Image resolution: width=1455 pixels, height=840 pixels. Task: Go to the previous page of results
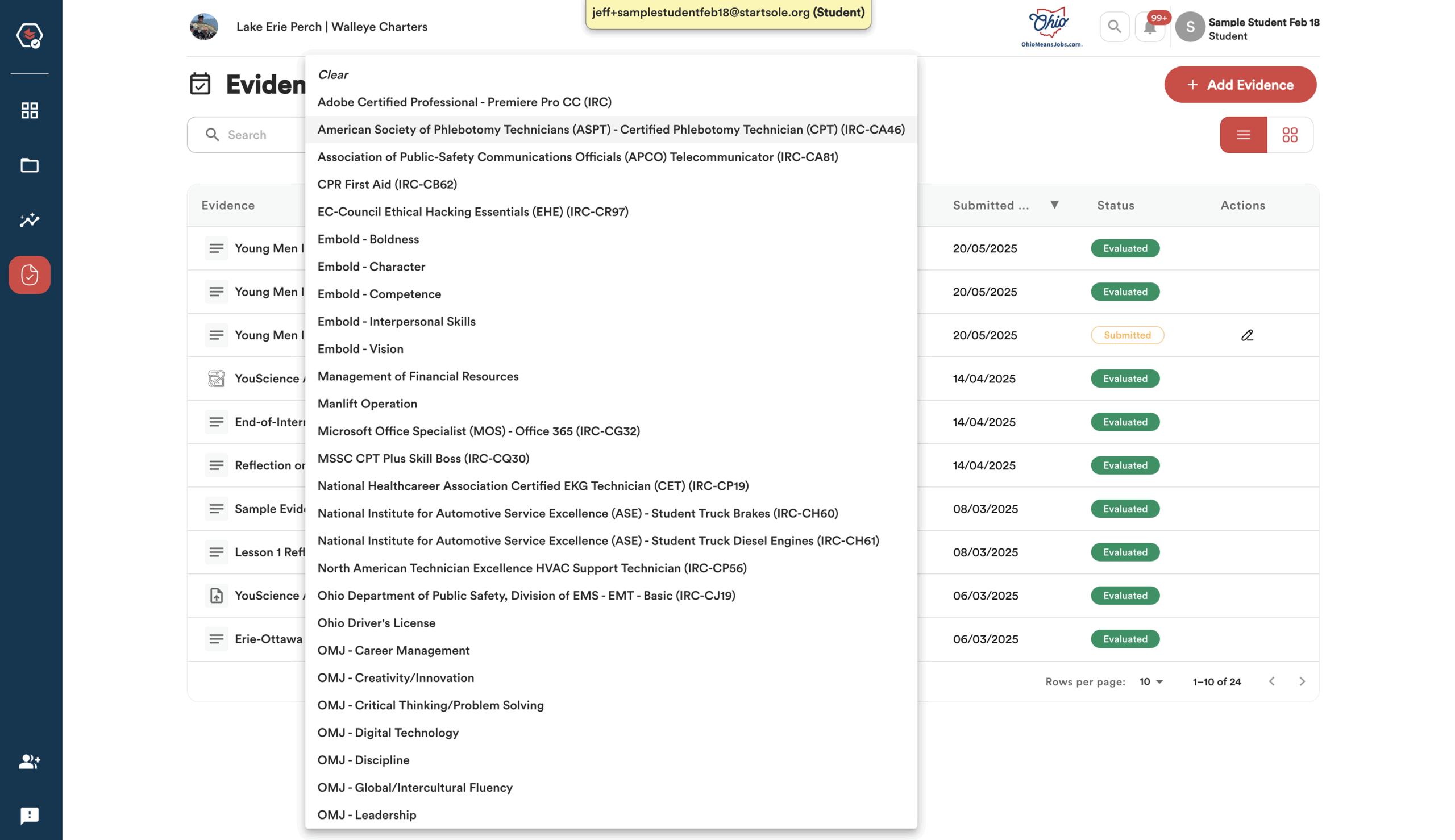click(x=1271, y=681)
